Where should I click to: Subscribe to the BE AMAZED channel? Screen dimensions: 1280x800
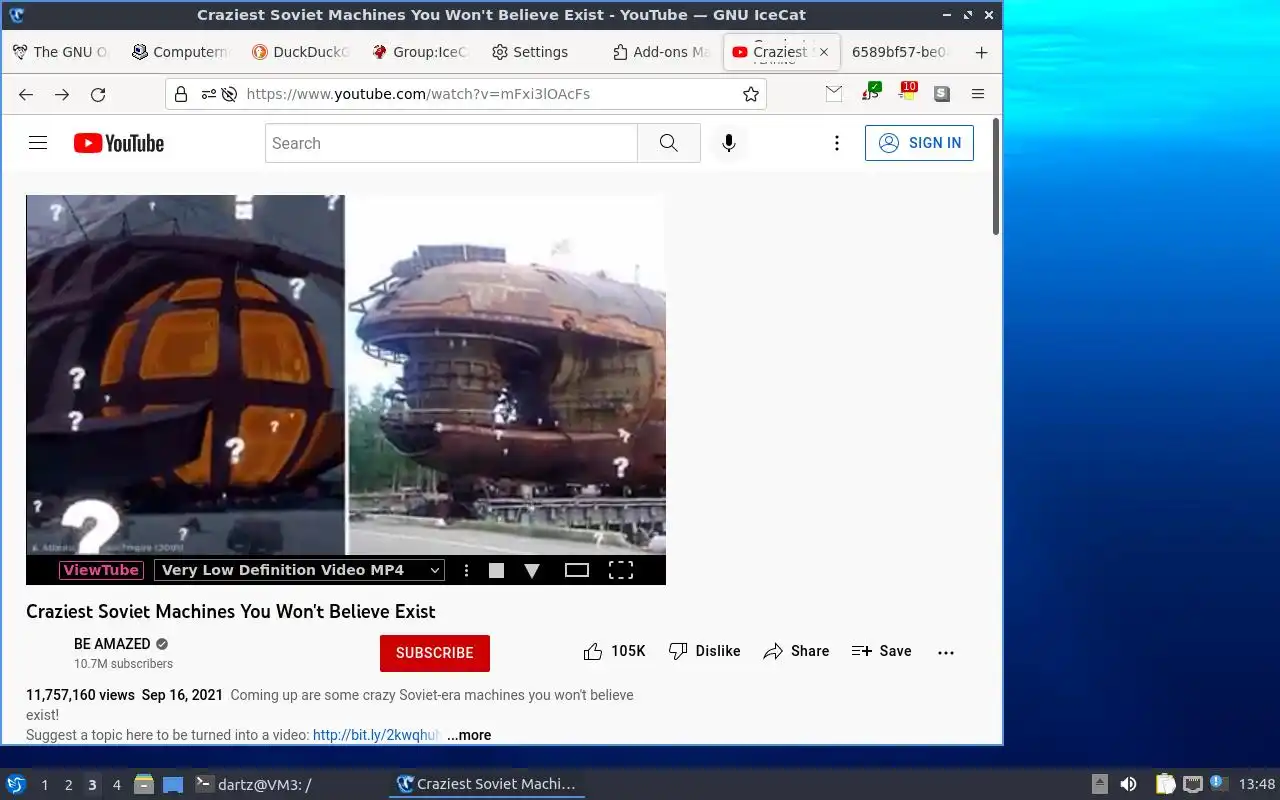(435, 653)
